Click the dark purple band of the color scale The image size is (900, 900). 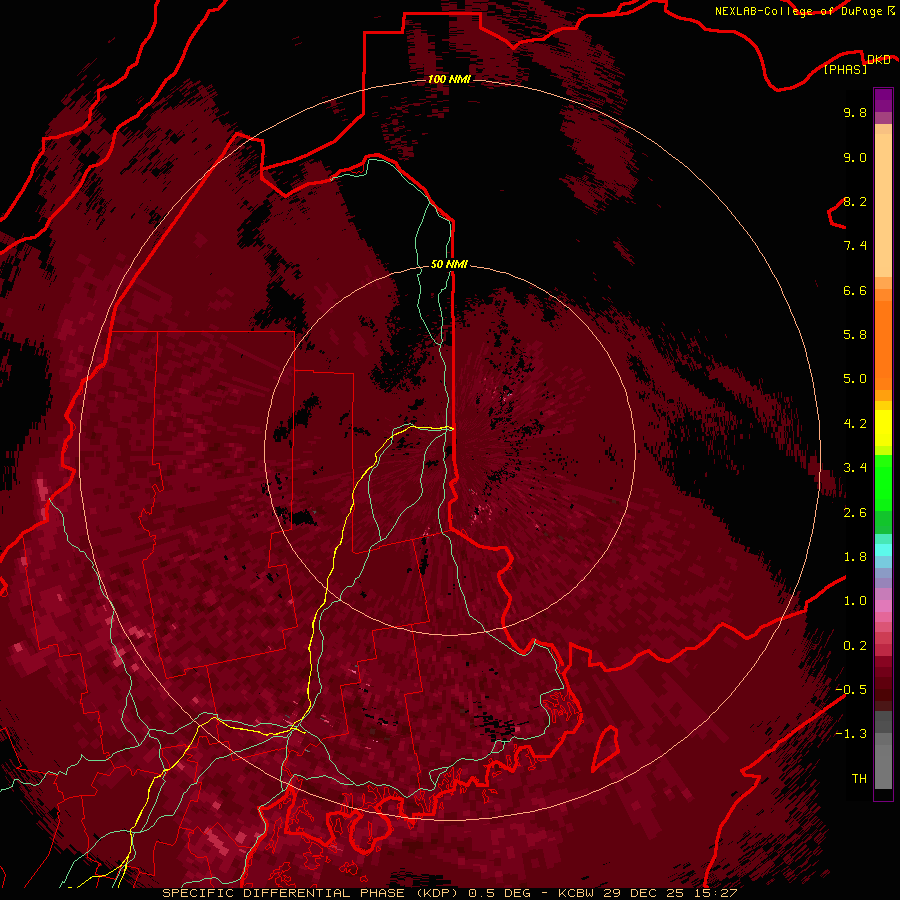click(883, 100)
